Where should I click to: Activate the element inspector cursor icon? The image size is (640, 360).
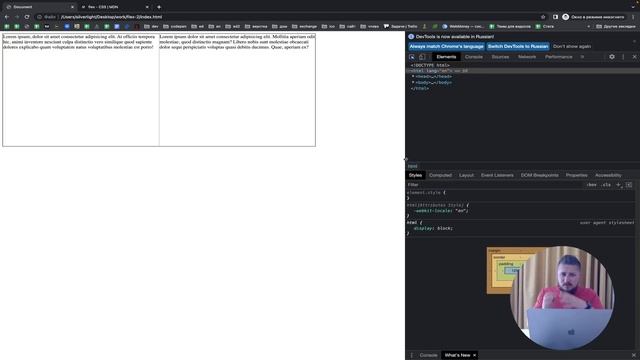tap(412, 57)
